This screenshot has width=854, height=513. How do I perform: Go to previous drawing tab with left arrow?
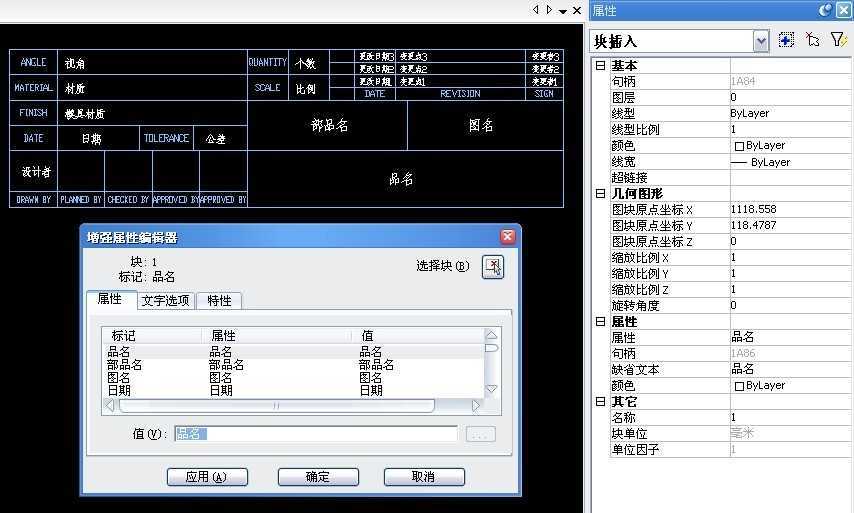[535, 10]
